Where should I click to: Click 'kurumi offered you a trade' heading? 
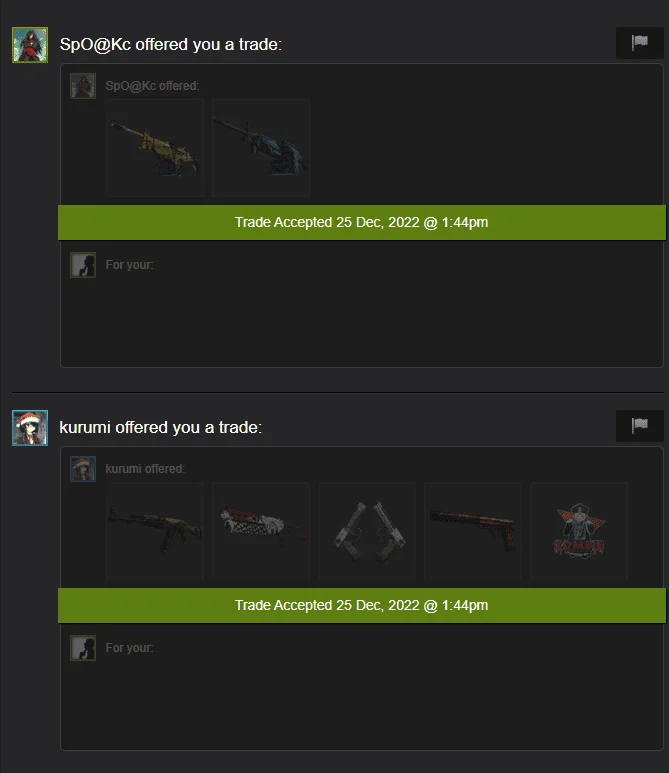tap(161, 427)
